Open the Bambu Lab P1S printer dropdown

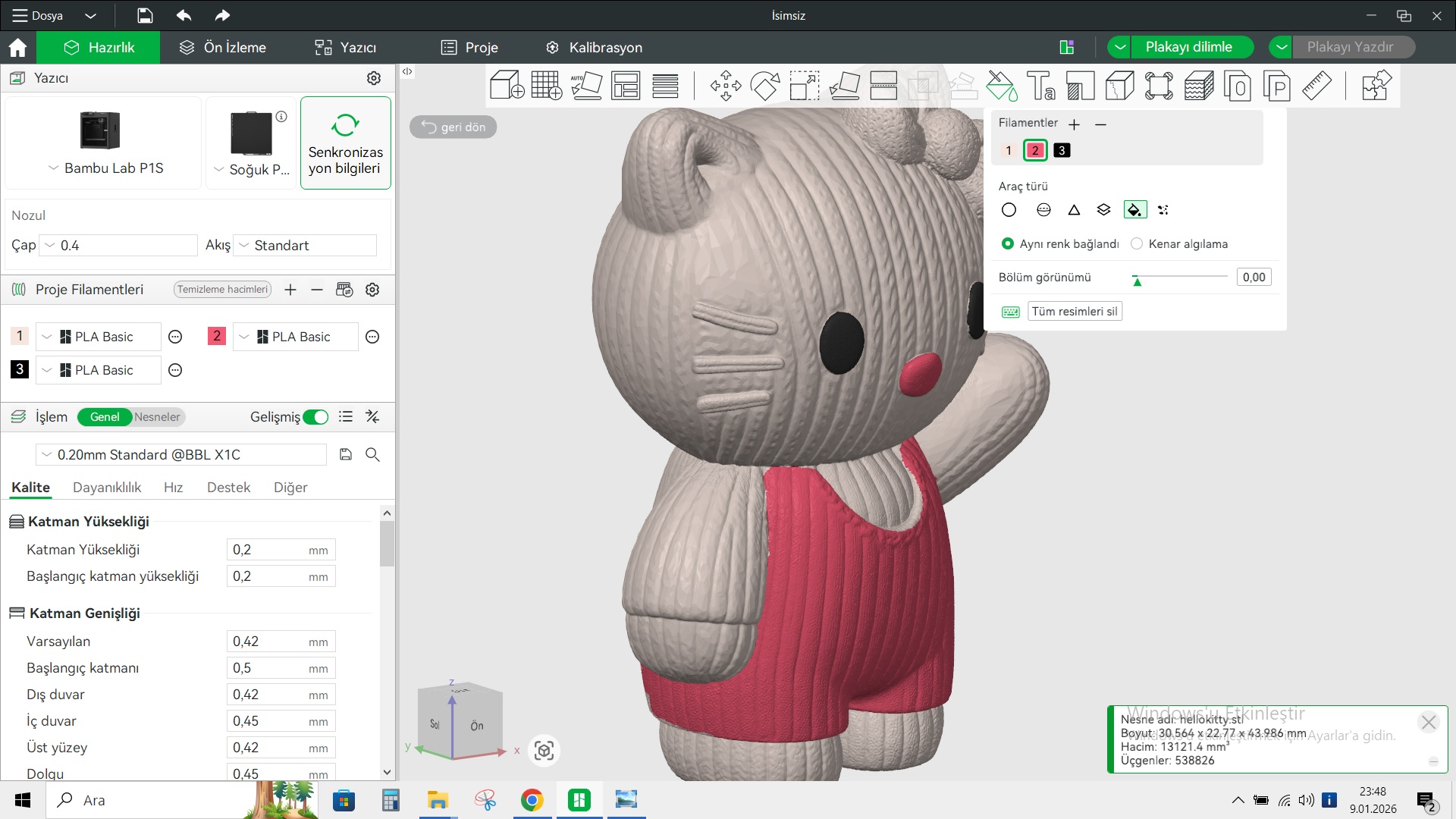pos(105,168)
